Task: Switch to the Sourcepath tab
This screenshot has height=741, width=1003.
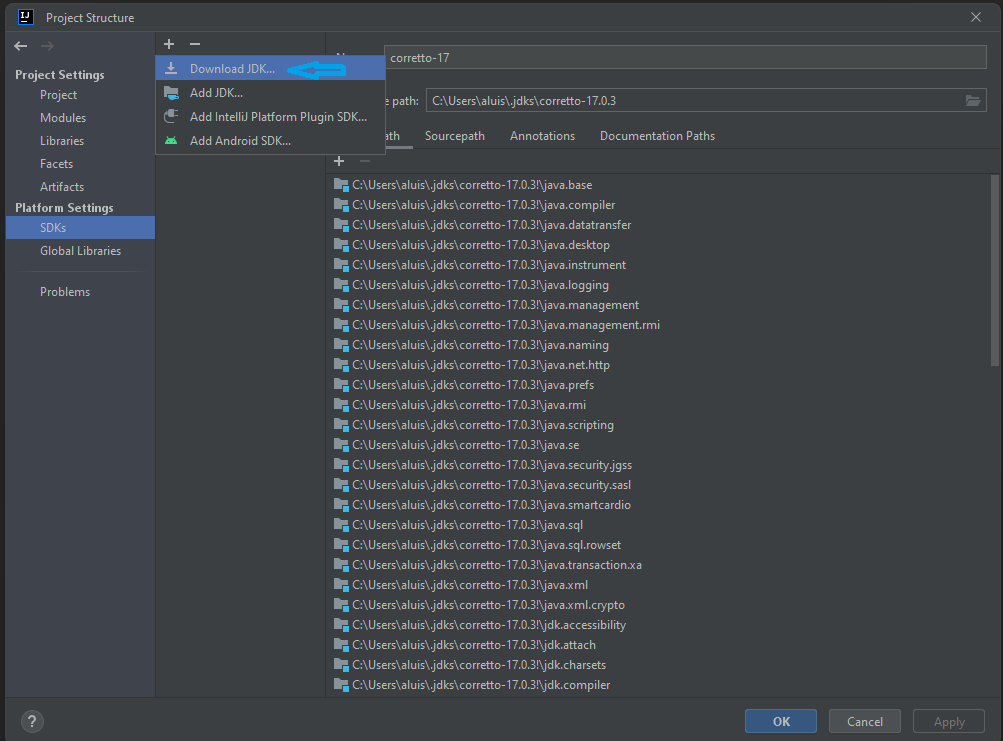Action: click(x=455, y=136)
